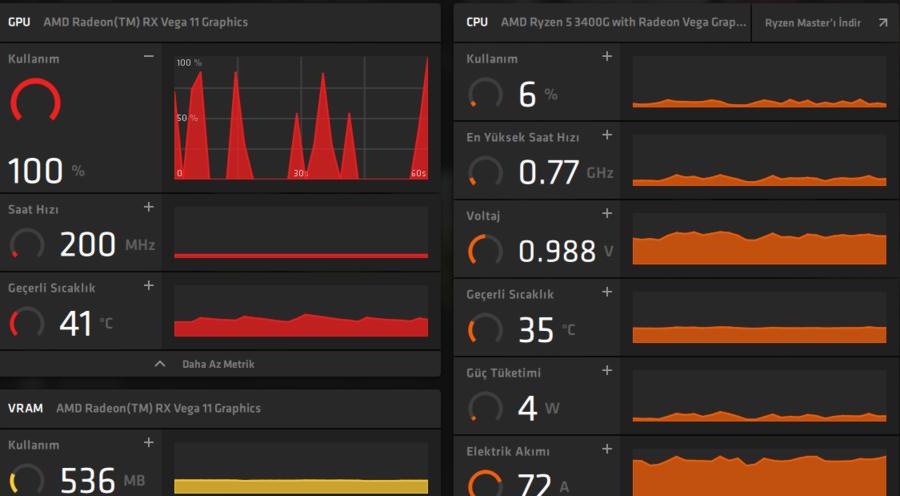Click plus icon for En Yüksek Saat Hızı
Image resolution: width=900 pixels, height=496 pixels.
[x=606, y=135]
